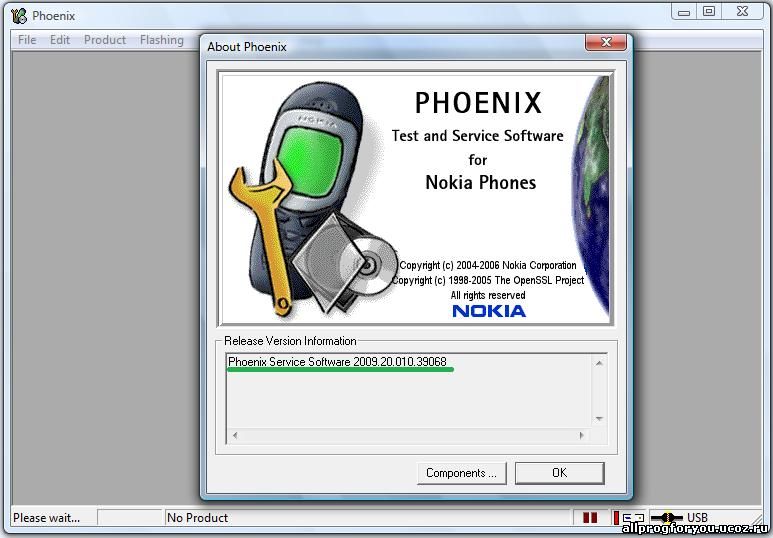773x538 pixels.
Task: Click the connection status icon left of USB
Action: (633, 518)
